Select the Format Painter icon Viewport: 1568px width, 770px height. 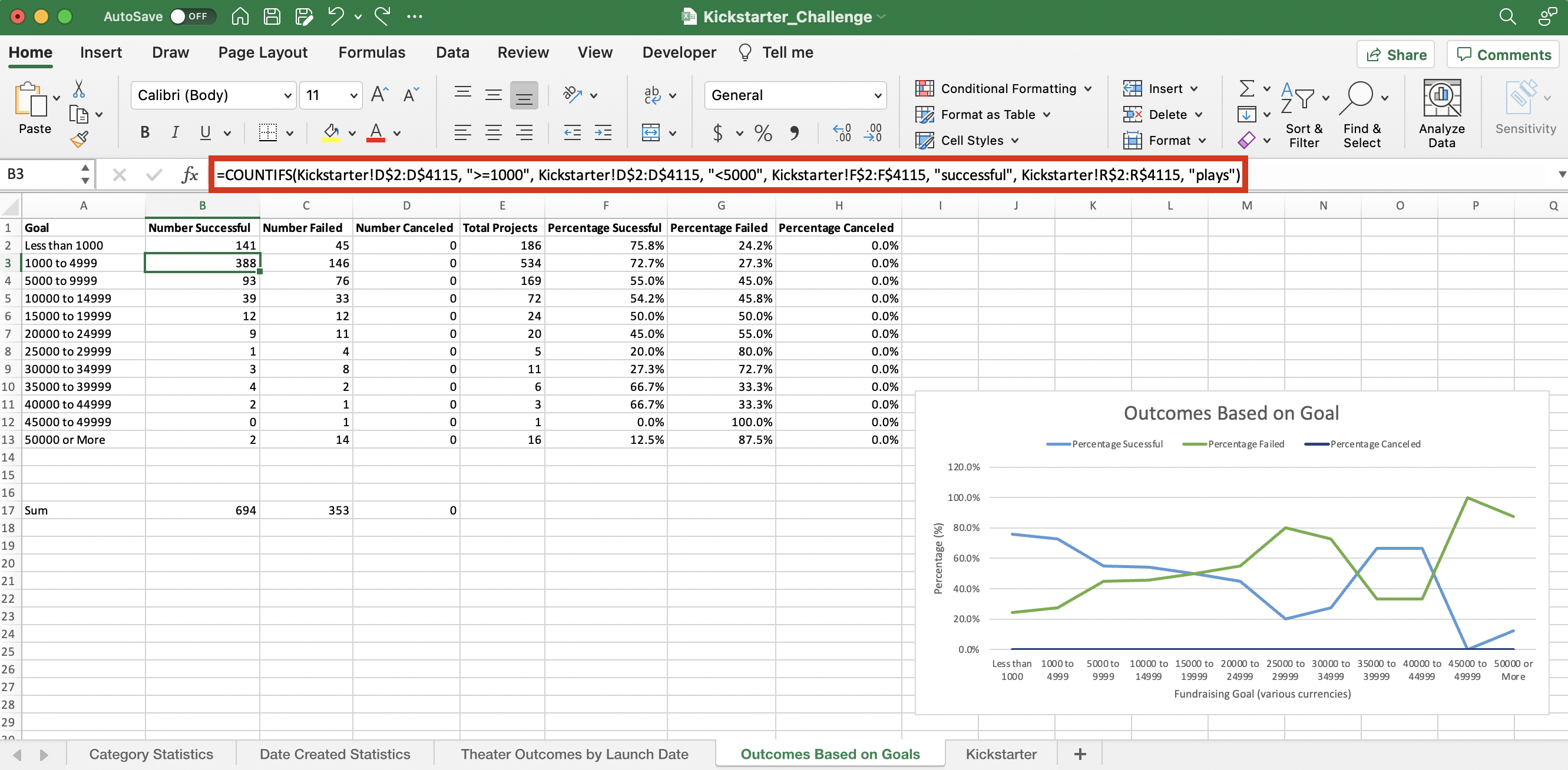(x=80, y=139)
